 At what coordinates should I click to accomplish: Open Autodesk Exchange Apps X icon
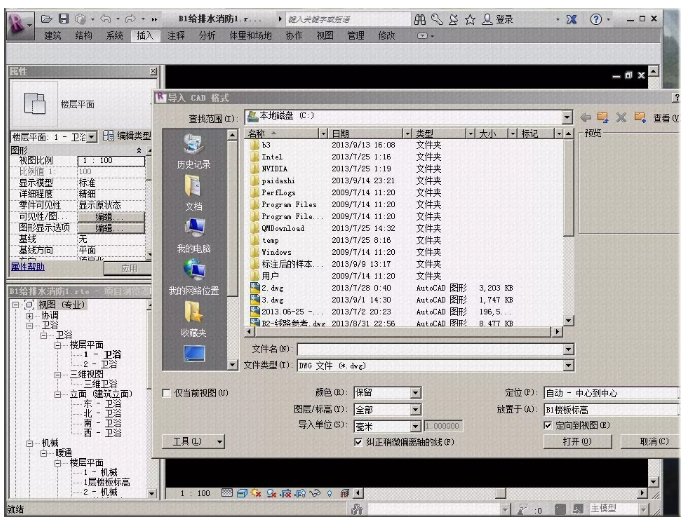(571, 19)
